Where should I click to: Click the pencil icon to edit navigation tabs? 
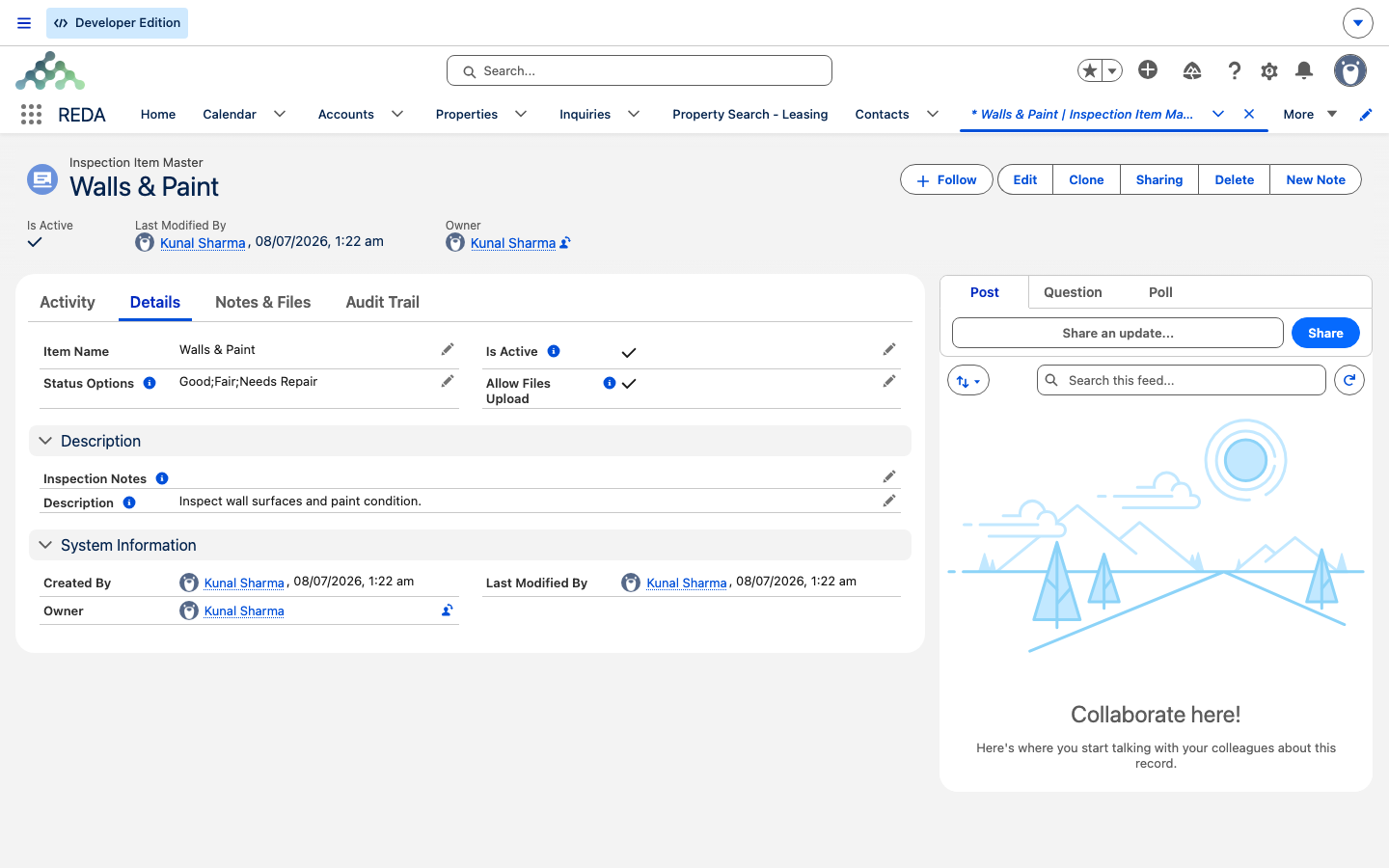[x=1366, y=115]
